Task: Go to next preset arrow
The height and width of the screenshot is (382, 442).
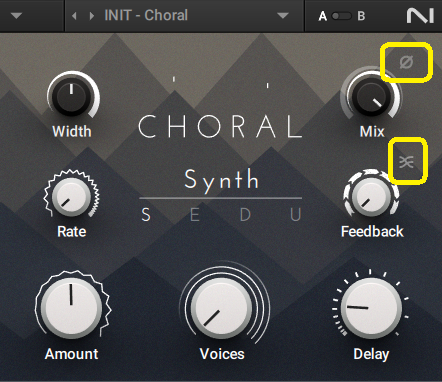Action: 91,16
